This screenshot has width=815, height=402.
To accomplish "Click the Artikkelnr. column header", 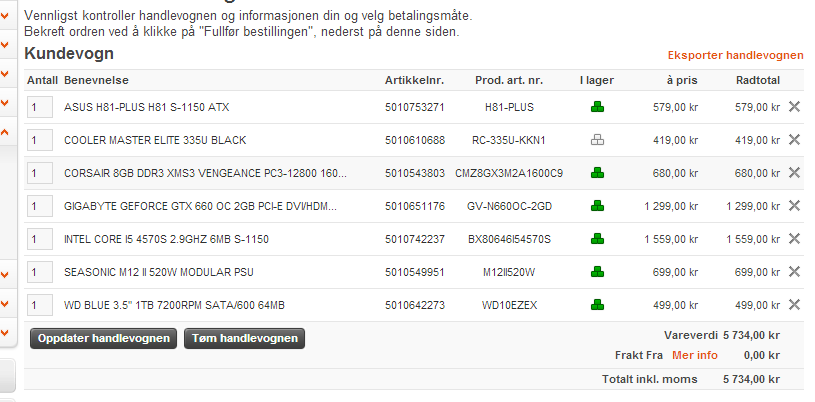I will point(414,80).
